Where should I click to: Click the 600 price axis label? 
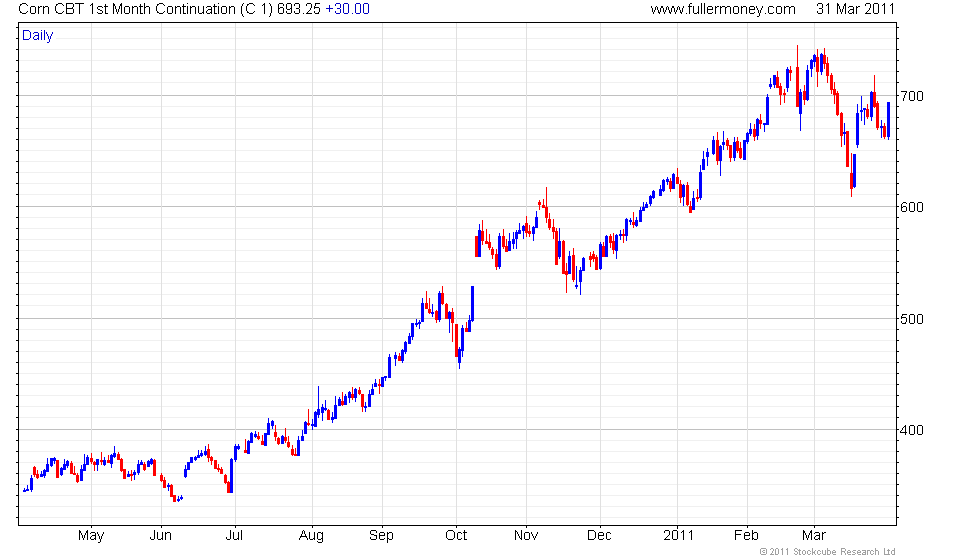point(912,208)
